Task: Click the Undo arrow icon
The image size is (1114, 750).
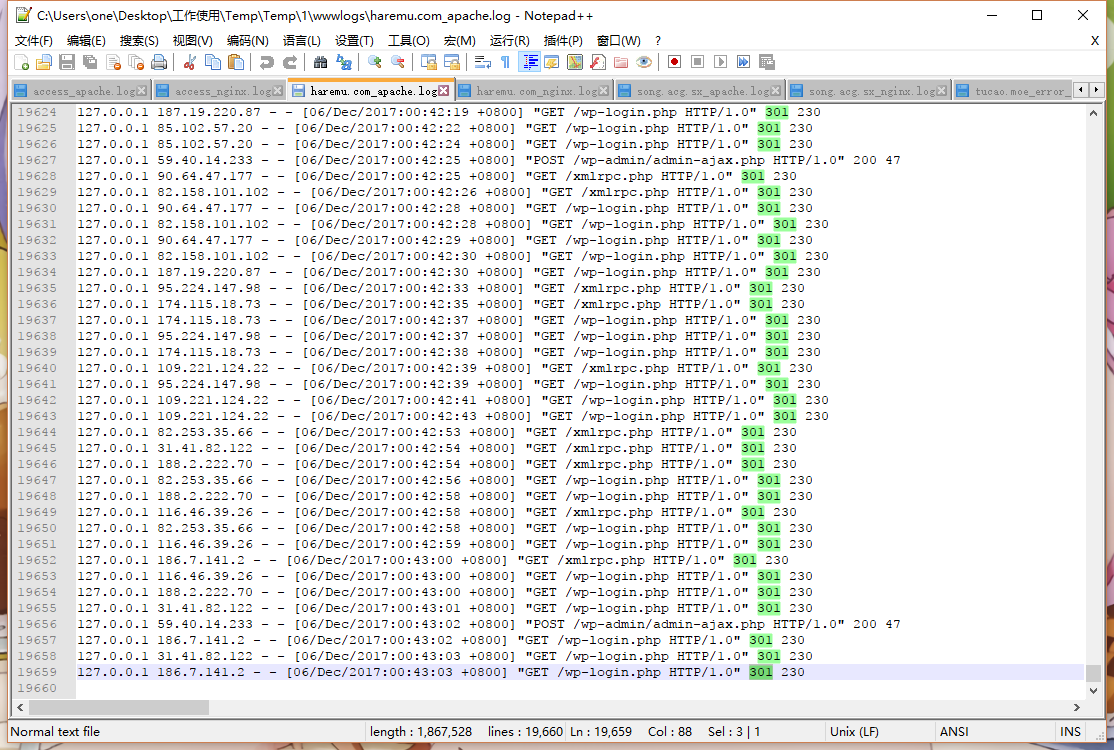Action: pyautogui.click(x=266, y=62)
